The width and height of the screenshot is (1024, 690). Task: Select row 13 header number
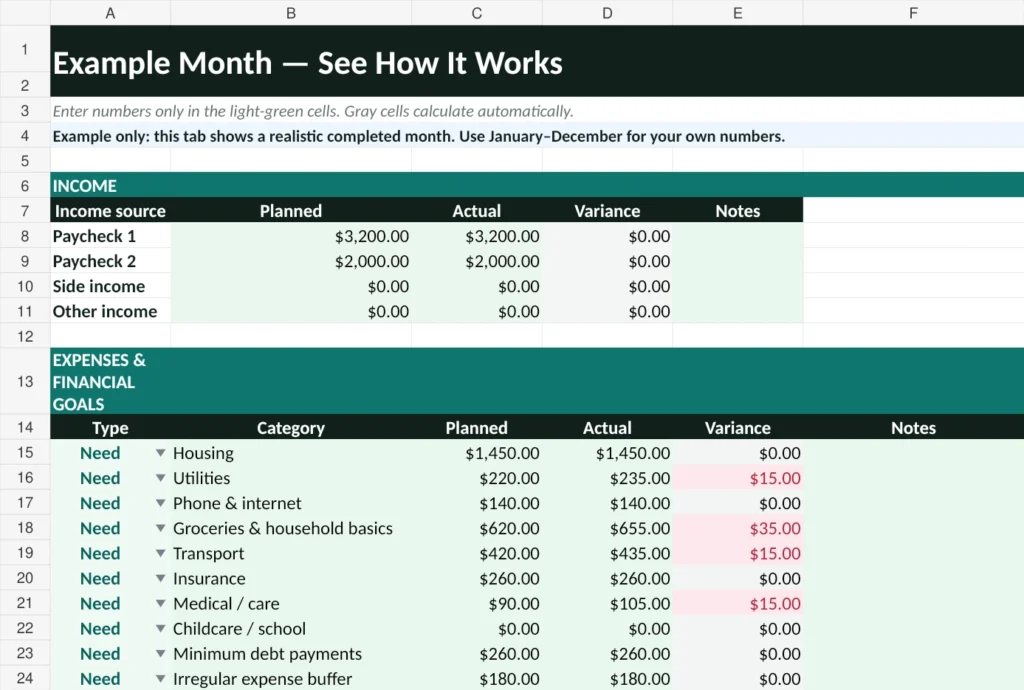[25, 381]
